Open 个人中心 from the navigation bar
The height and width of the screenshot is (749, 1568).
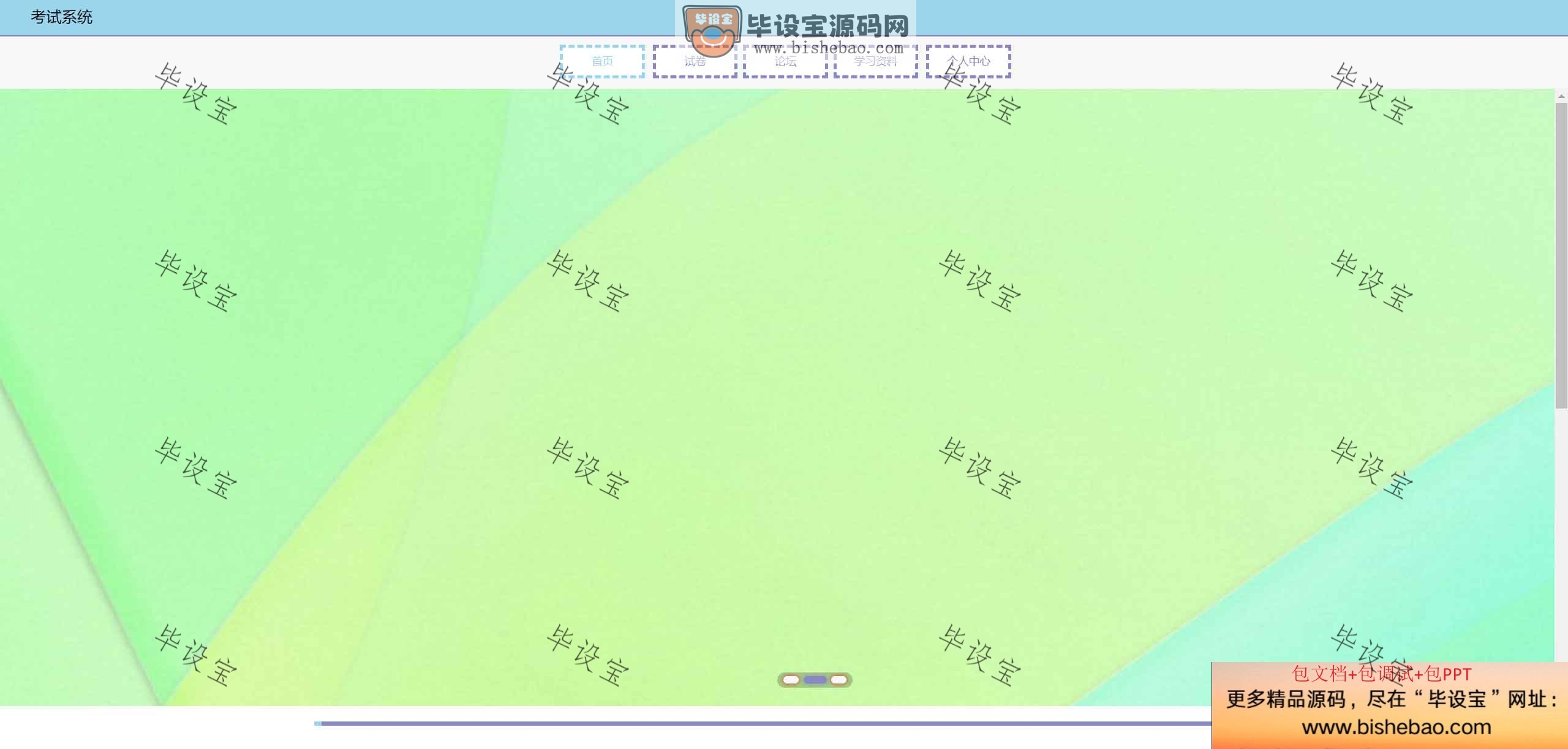[x=968, y=61]
